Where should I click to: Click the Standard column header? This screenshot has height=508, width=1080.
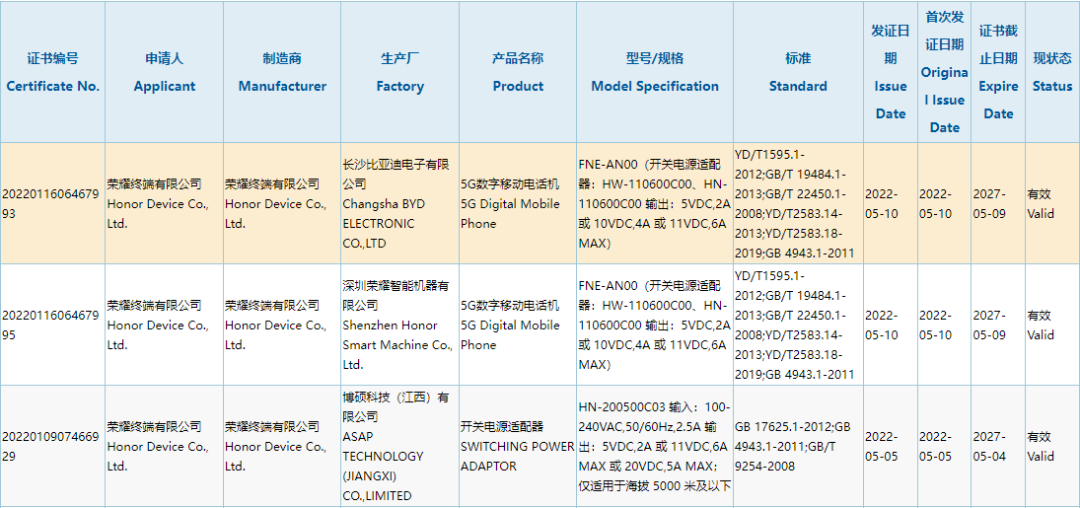coord(798,72)
